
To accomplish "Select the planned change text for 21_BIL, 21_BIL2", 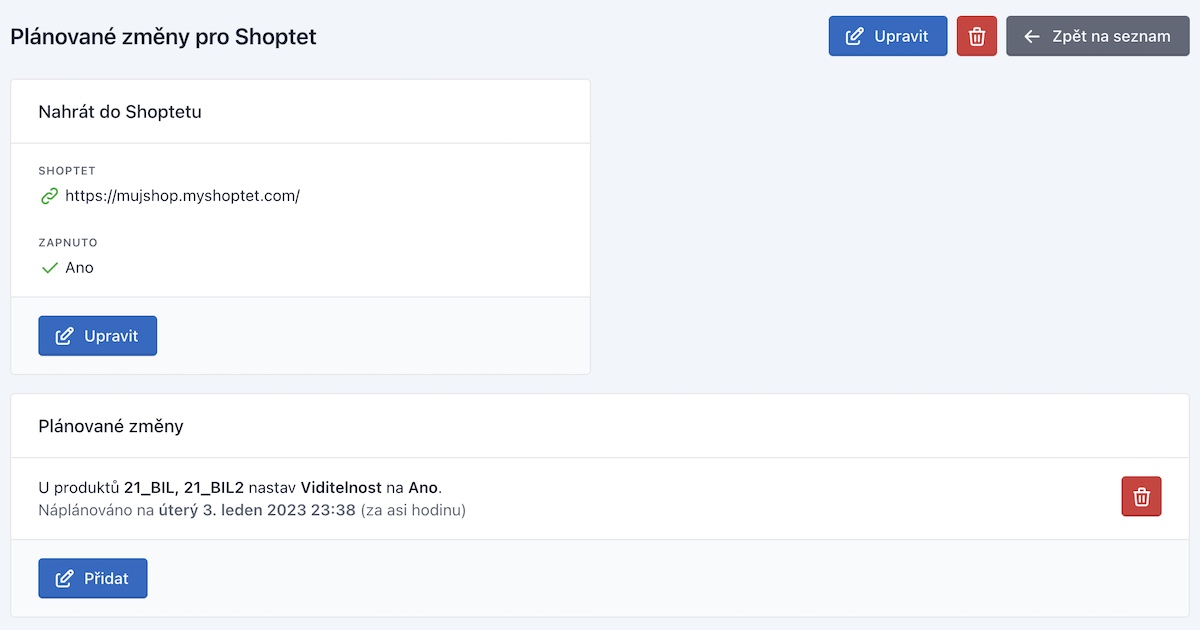I will (x=240, y=488).
